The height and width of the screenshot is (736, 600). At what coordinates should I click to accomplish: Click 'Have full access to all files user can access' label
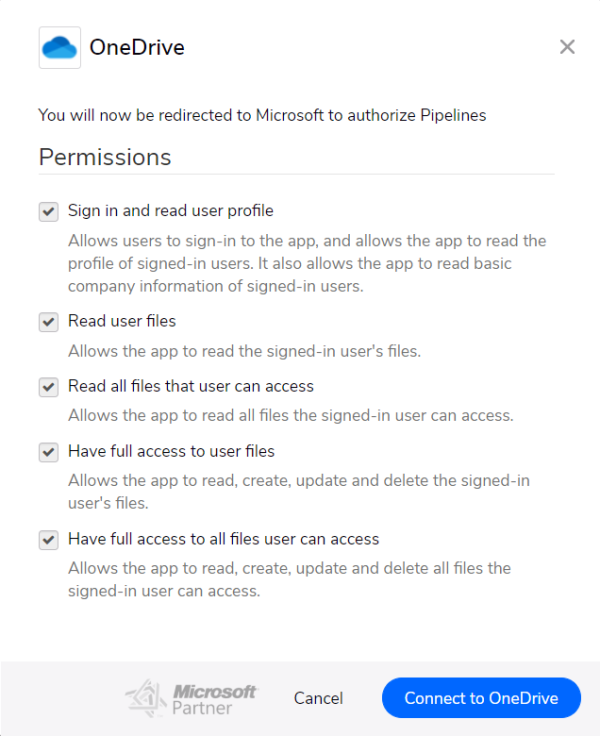pos(223,539)
